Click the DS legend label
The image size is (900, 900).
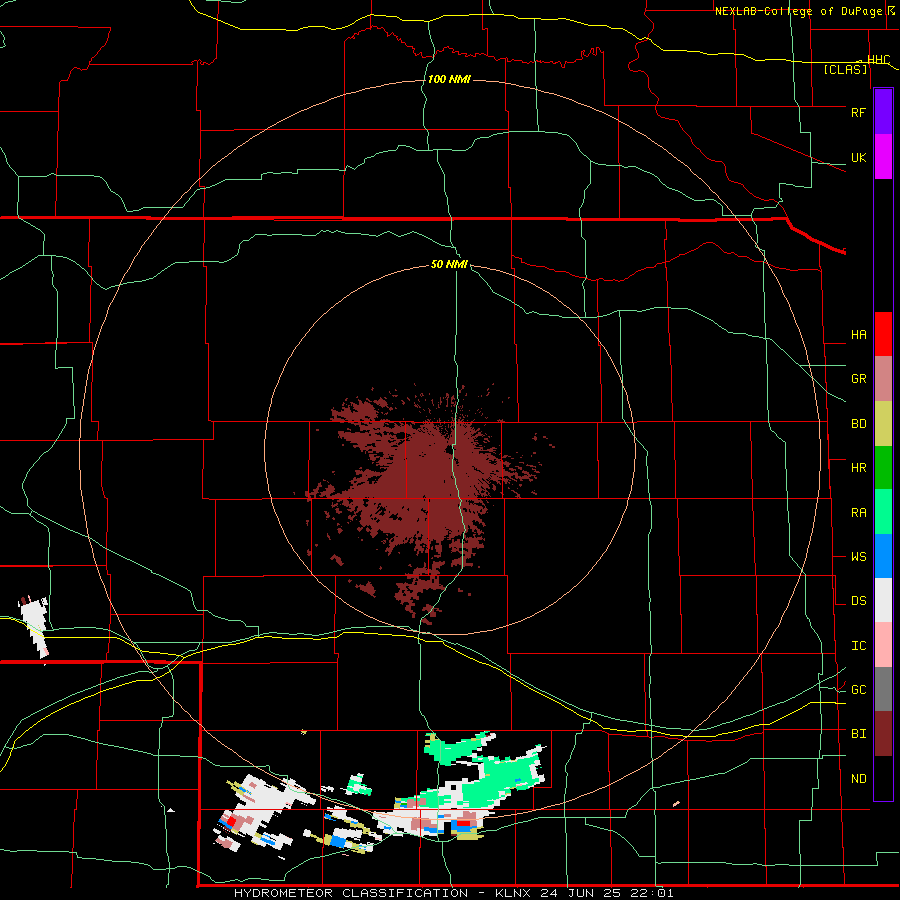858,600
